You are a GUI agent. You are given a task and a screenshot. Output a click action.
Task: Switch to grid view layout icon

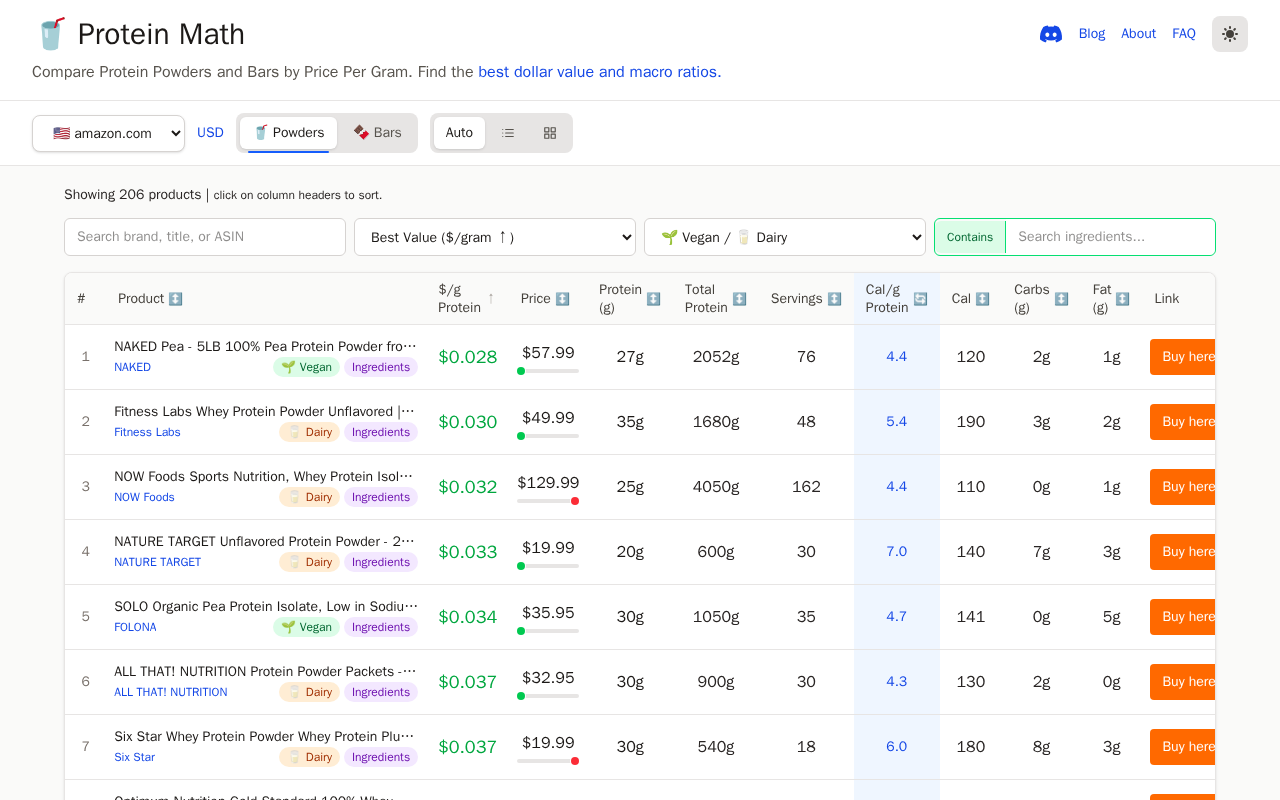coord(550,133)
